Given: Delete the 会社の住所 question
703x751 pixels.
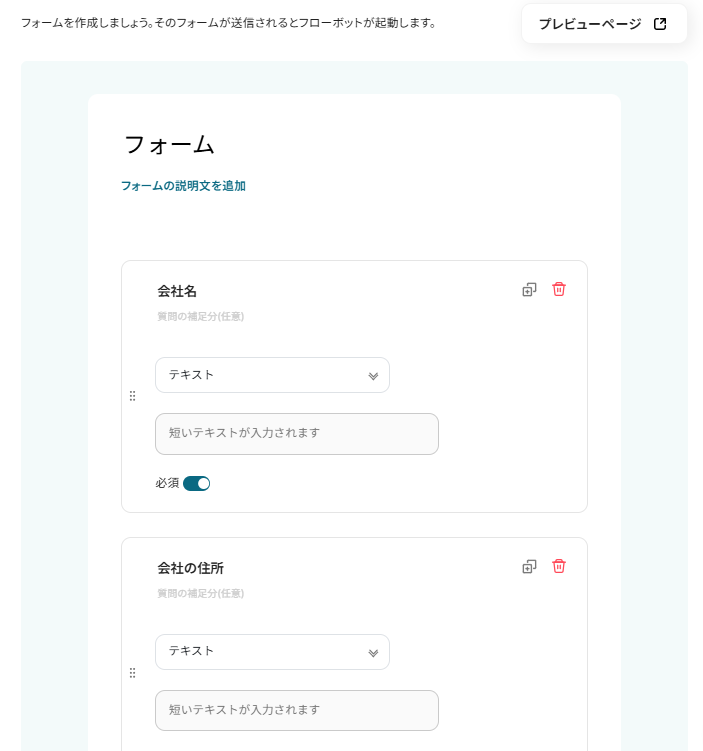Looking at the screenshot, I should (x=559, y=566).
